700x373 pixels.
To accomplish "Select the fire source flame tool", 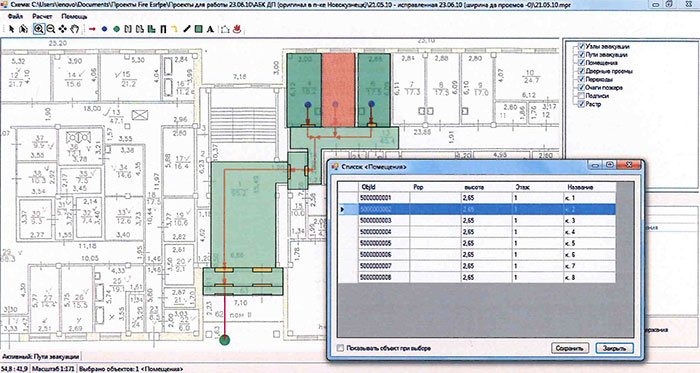I will pyautogui.click(x=238, y=29).
